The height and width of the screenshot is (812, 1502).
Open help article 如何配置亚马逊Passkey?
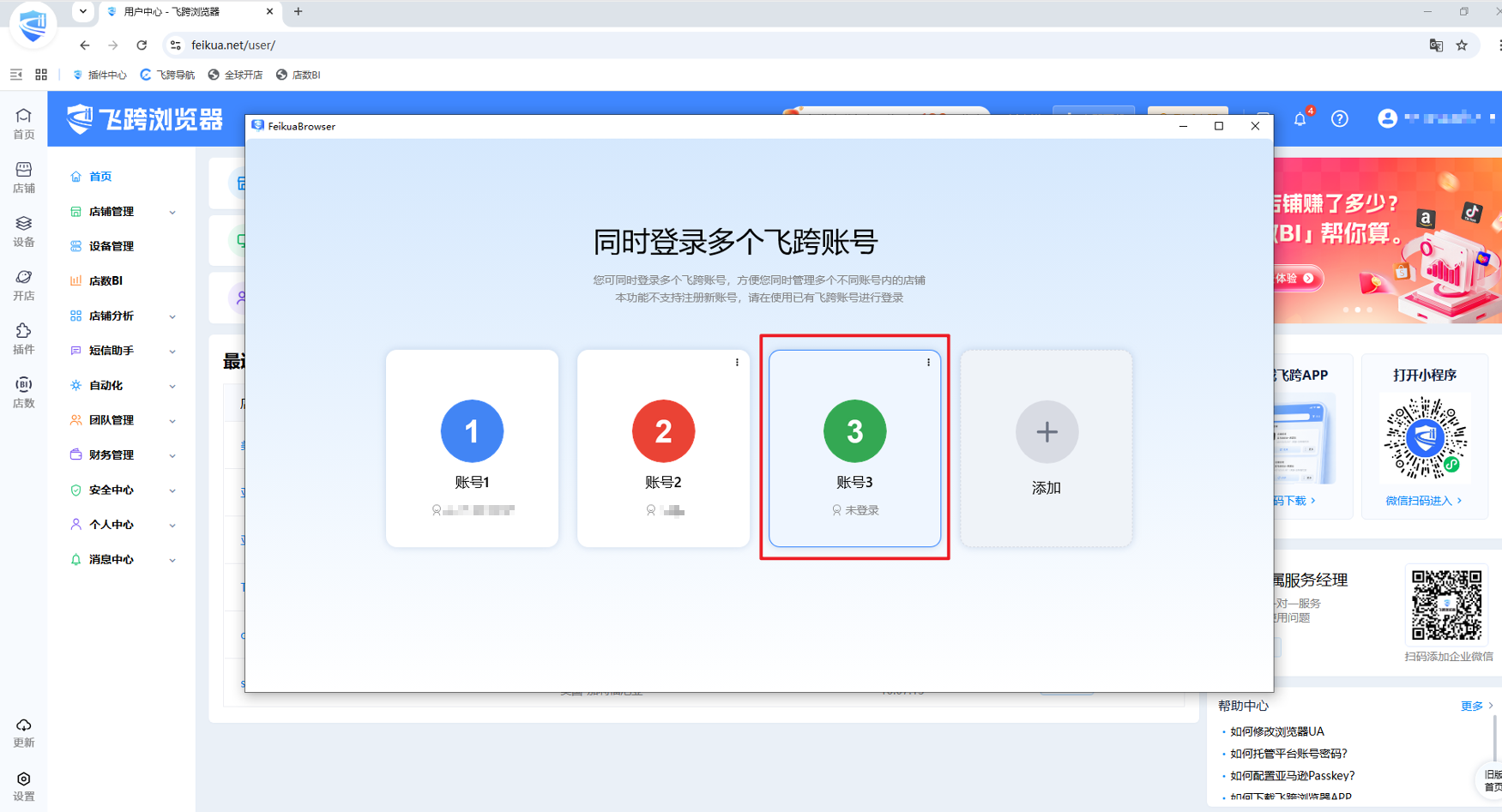click(x=1292, y=776)
